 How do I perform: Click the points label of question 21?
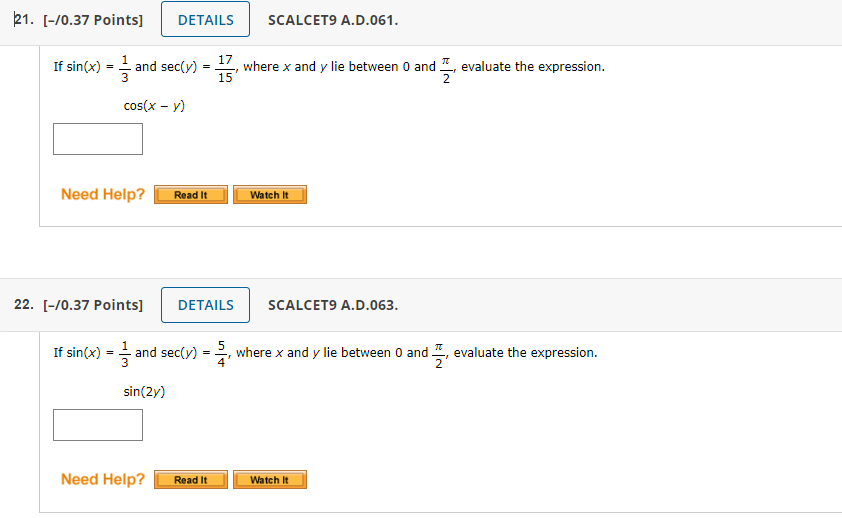coord(93,20)
